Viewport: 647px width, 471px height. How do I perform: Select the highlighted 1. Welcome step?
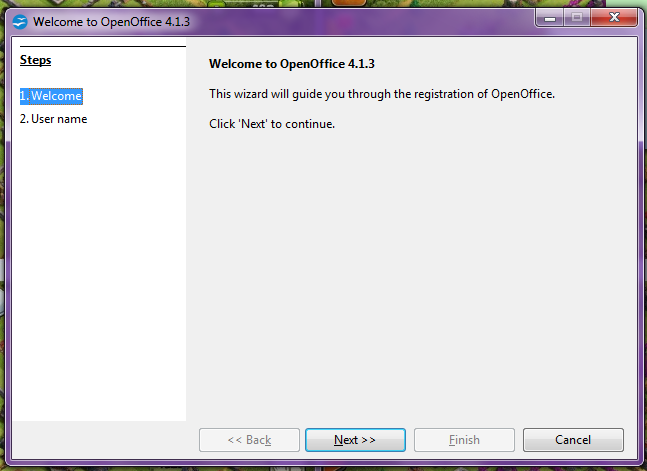pyautogui.click(x=51, y=96)
